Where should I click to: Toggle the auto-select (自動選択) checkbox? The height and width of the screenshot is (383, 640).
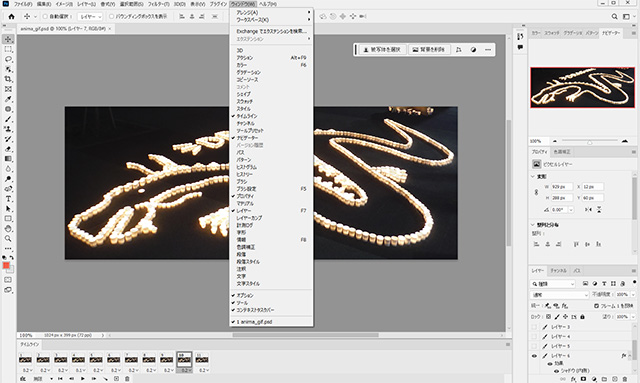pyautogui.click(x=45, y=16)
